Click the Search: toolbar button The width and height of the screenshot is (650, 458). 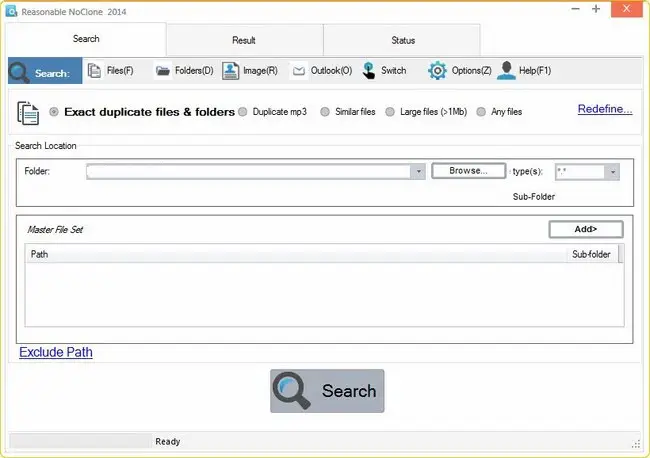45,71
